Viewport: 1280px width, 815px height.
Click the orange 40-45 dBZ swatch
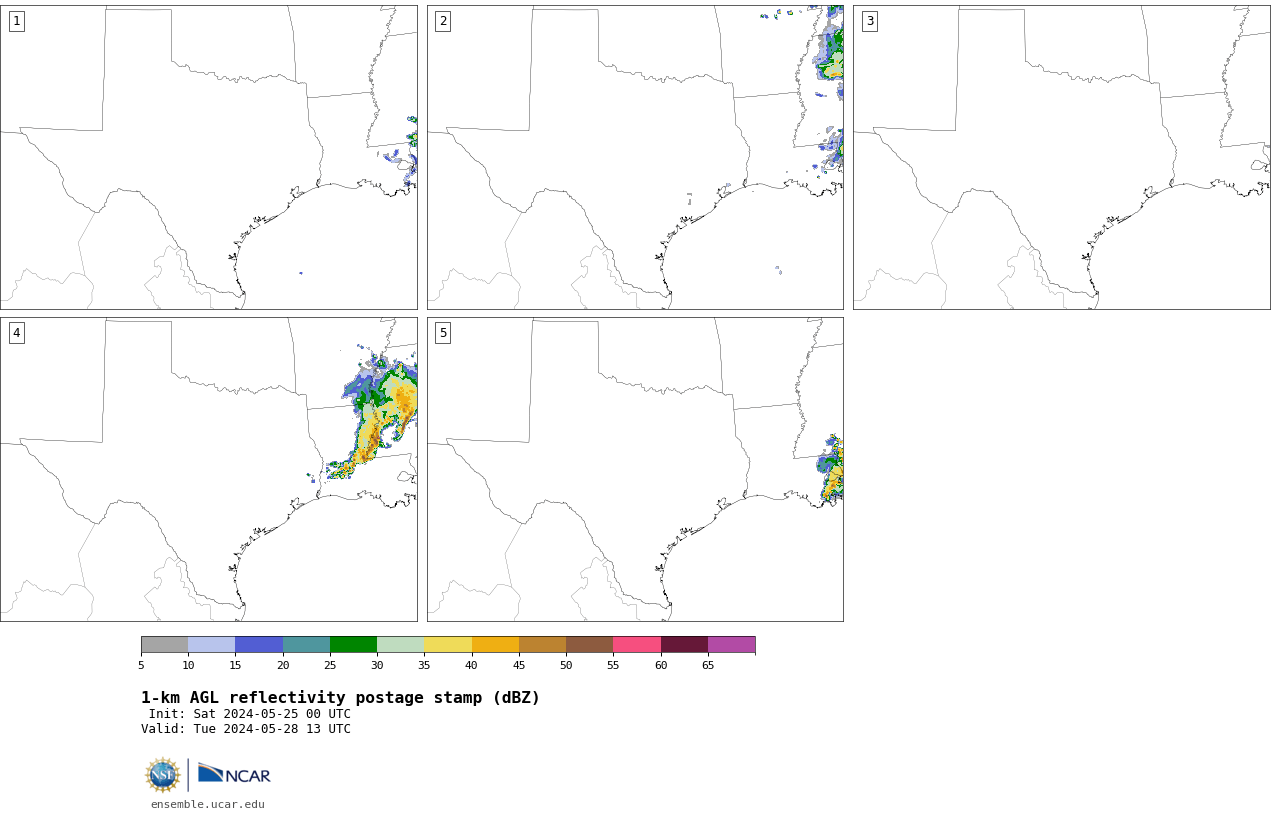click(495, 644)
